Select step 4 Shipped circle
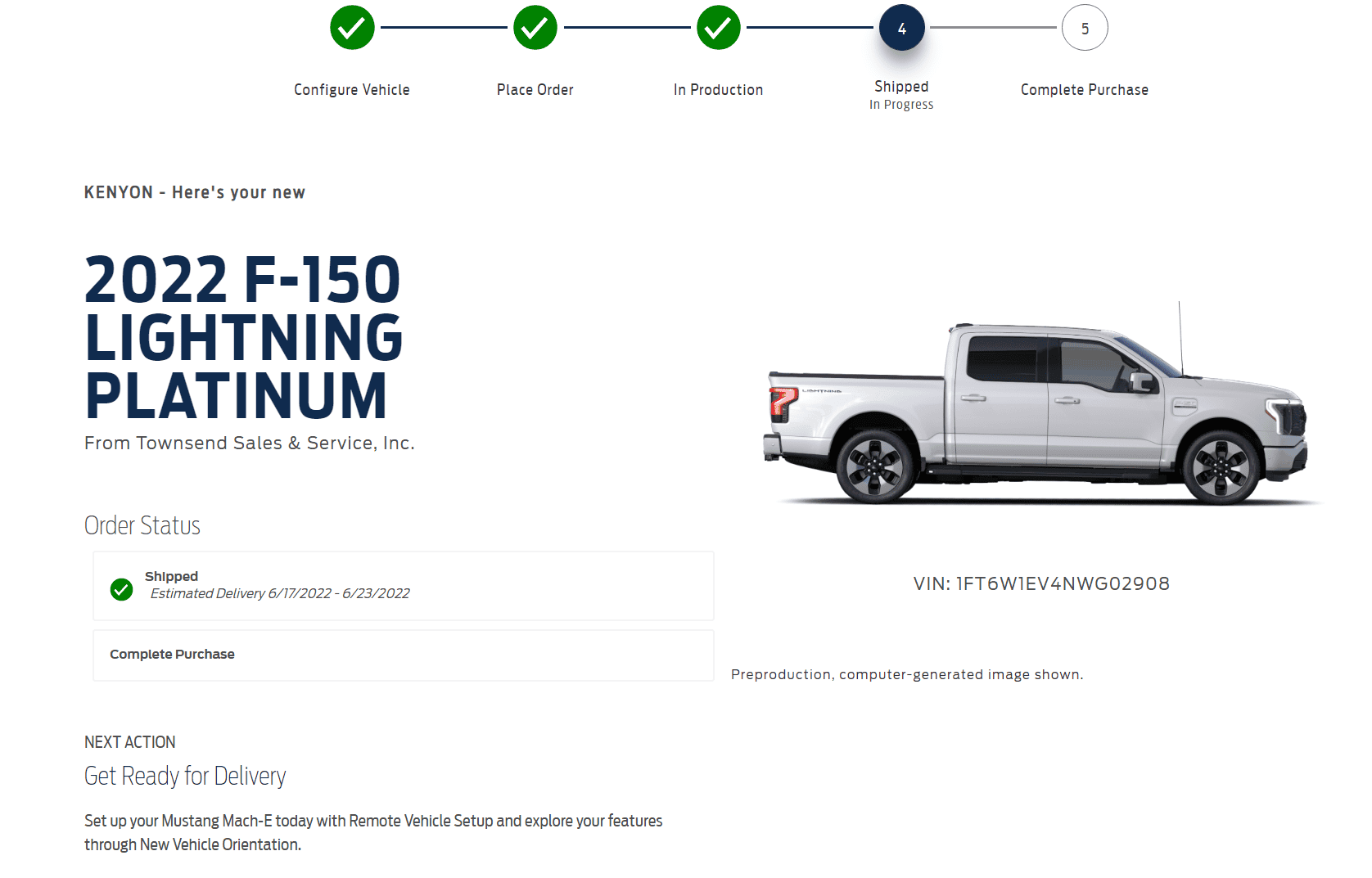This screenshot has width=1372, height=878. [x=902, y=28]
